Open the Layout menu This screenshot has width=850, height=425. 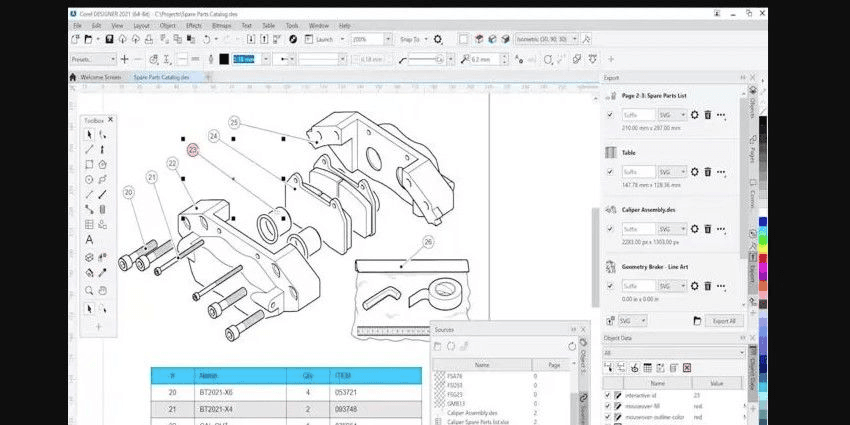point(141,25)
